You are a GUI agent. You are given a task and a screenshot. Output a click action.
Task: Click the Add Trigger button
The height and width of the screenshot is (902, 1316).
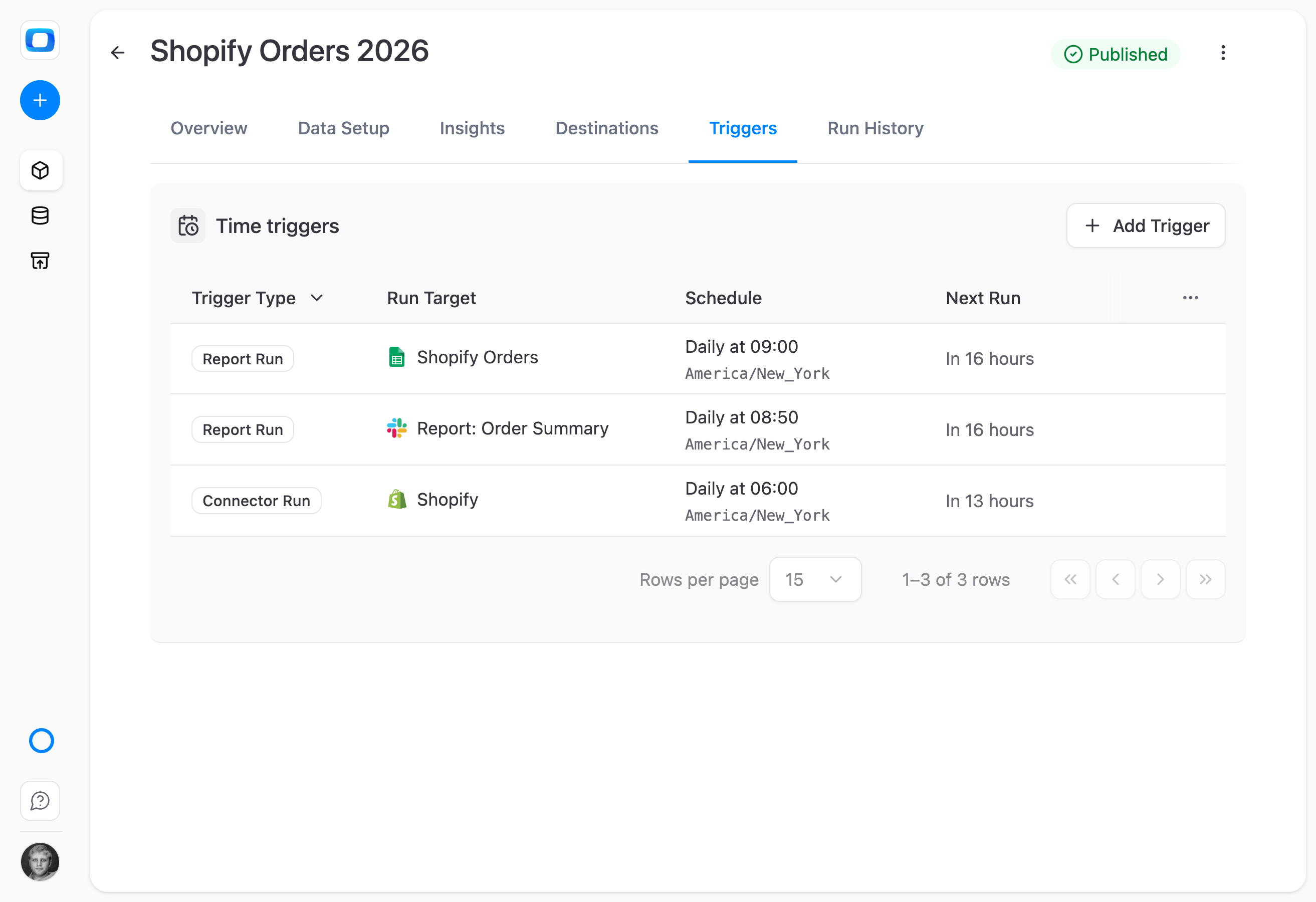[1146, 225]
